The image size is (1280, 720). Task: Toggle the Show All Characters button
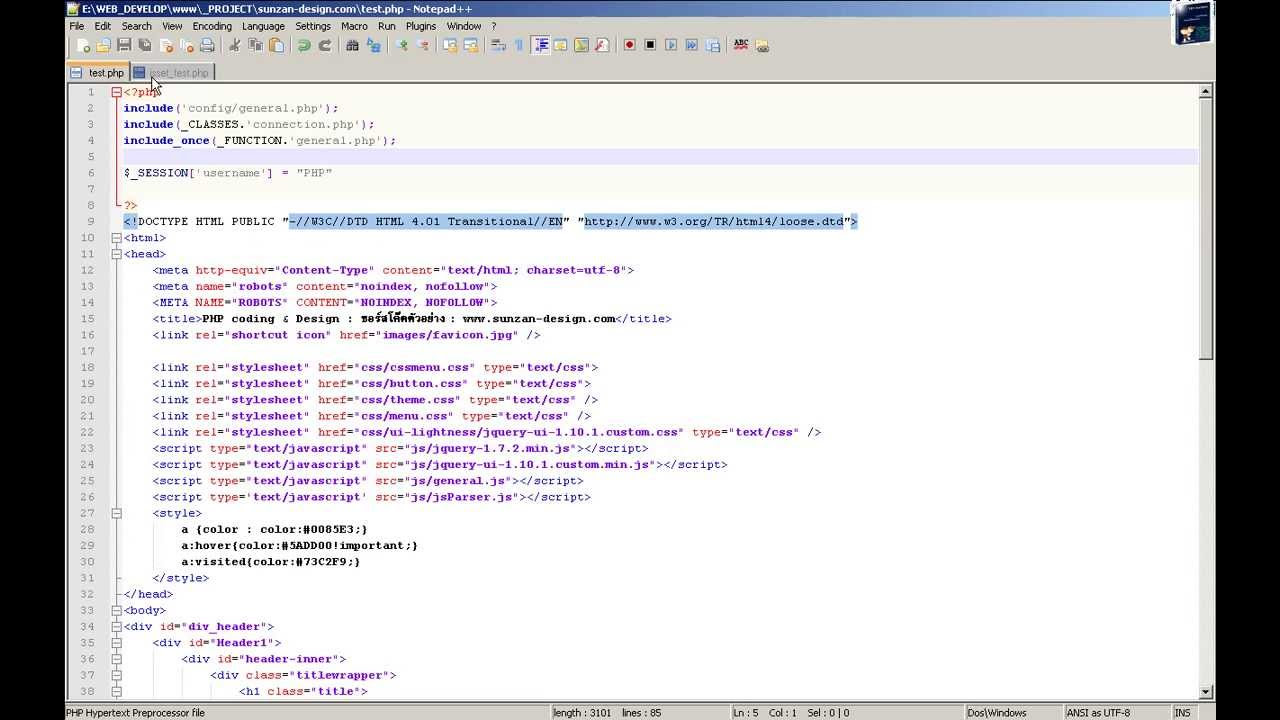pyautogui.click(x=519, y=45)
